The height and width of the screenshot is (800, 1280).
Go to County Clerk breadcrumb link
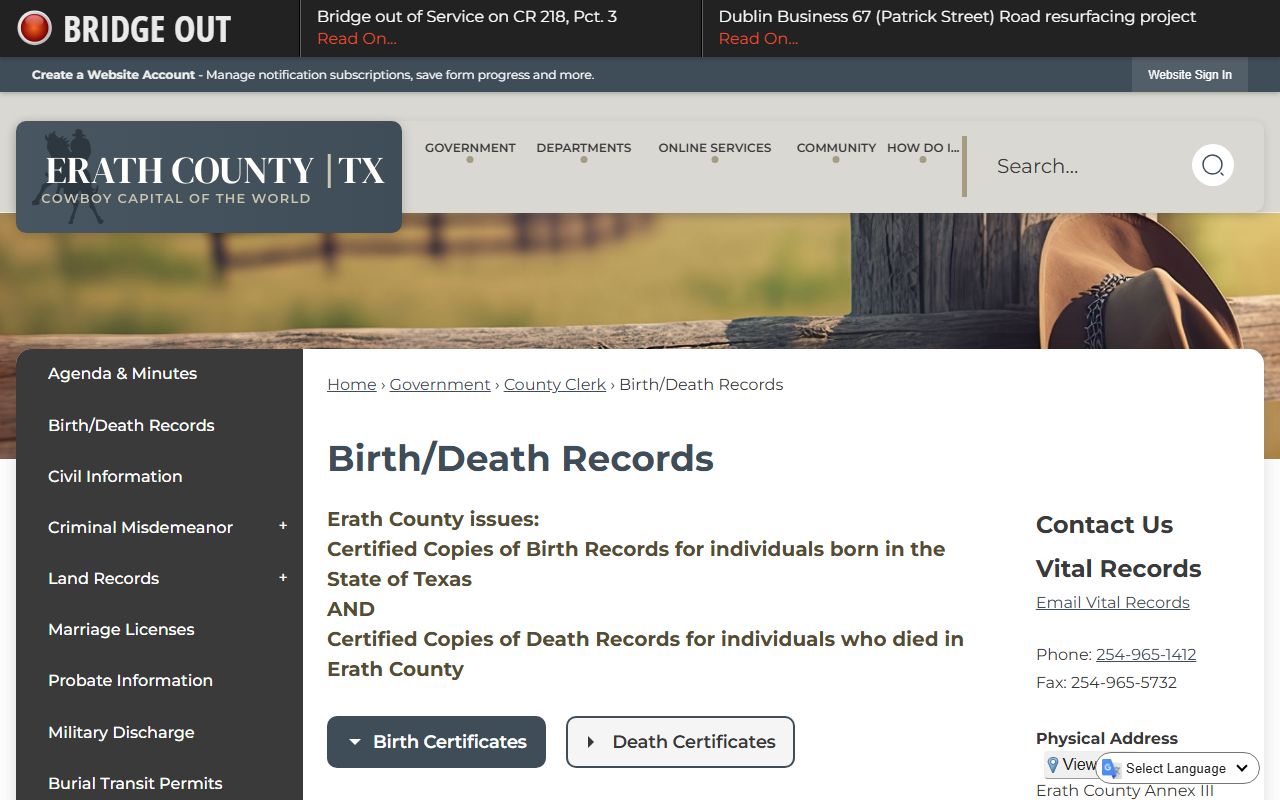(555, 384)
